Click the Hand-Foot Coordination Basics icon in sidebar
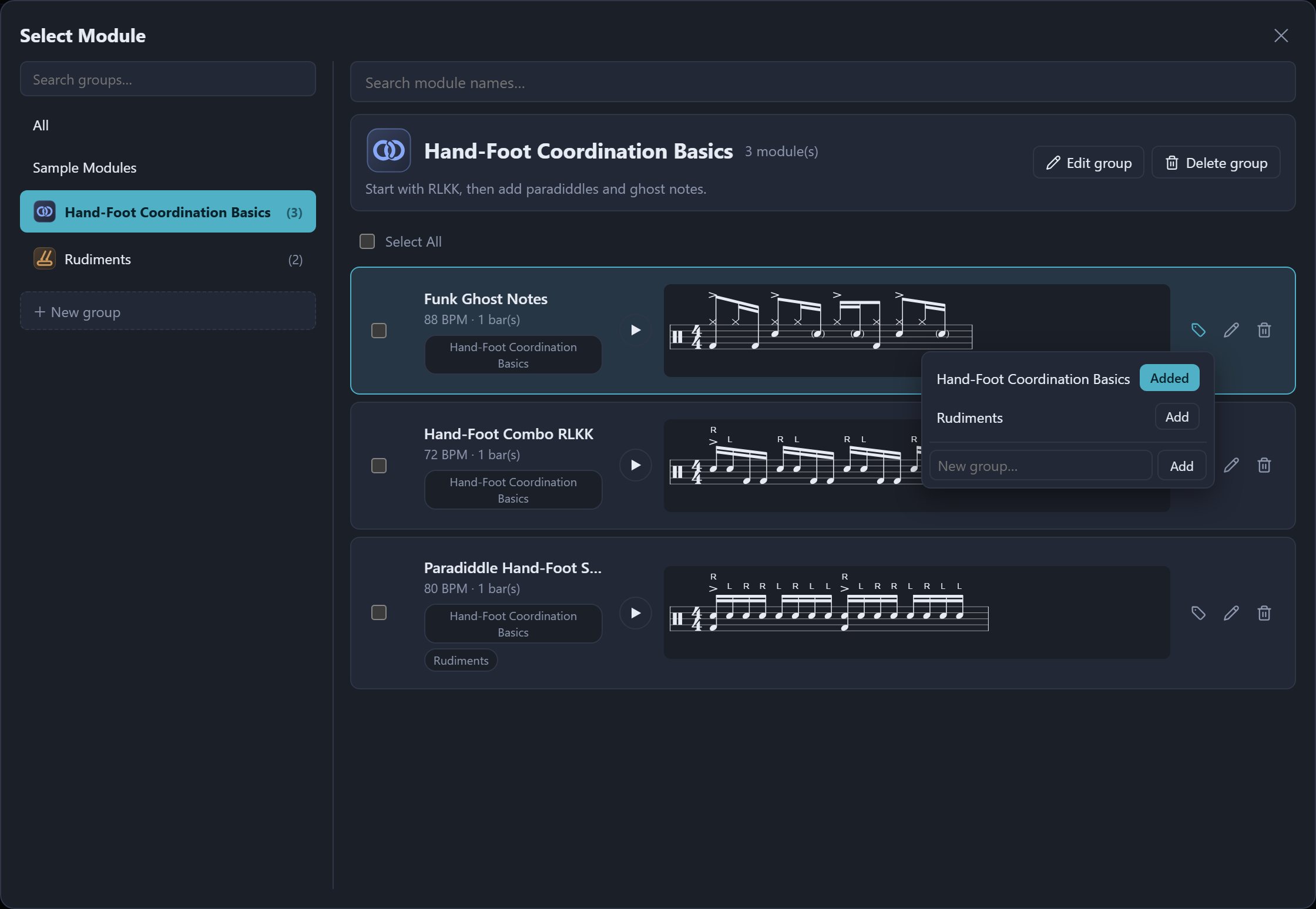 click(45, 211)
